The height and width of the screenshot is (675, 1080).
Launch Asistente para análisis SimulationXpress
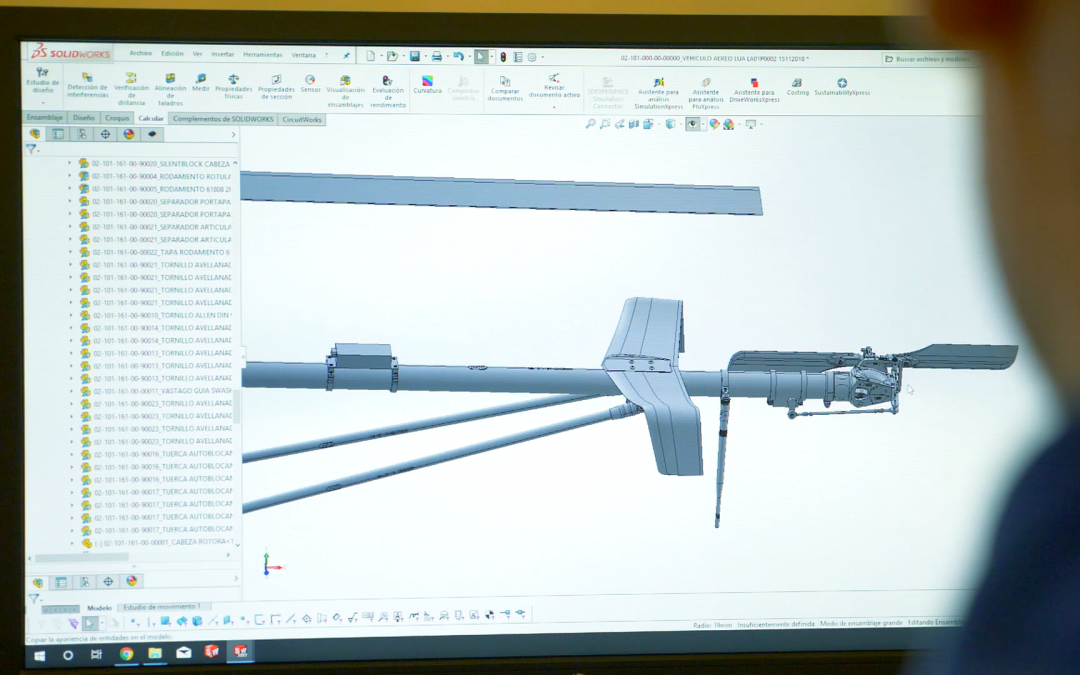click(x=658, y=94)
